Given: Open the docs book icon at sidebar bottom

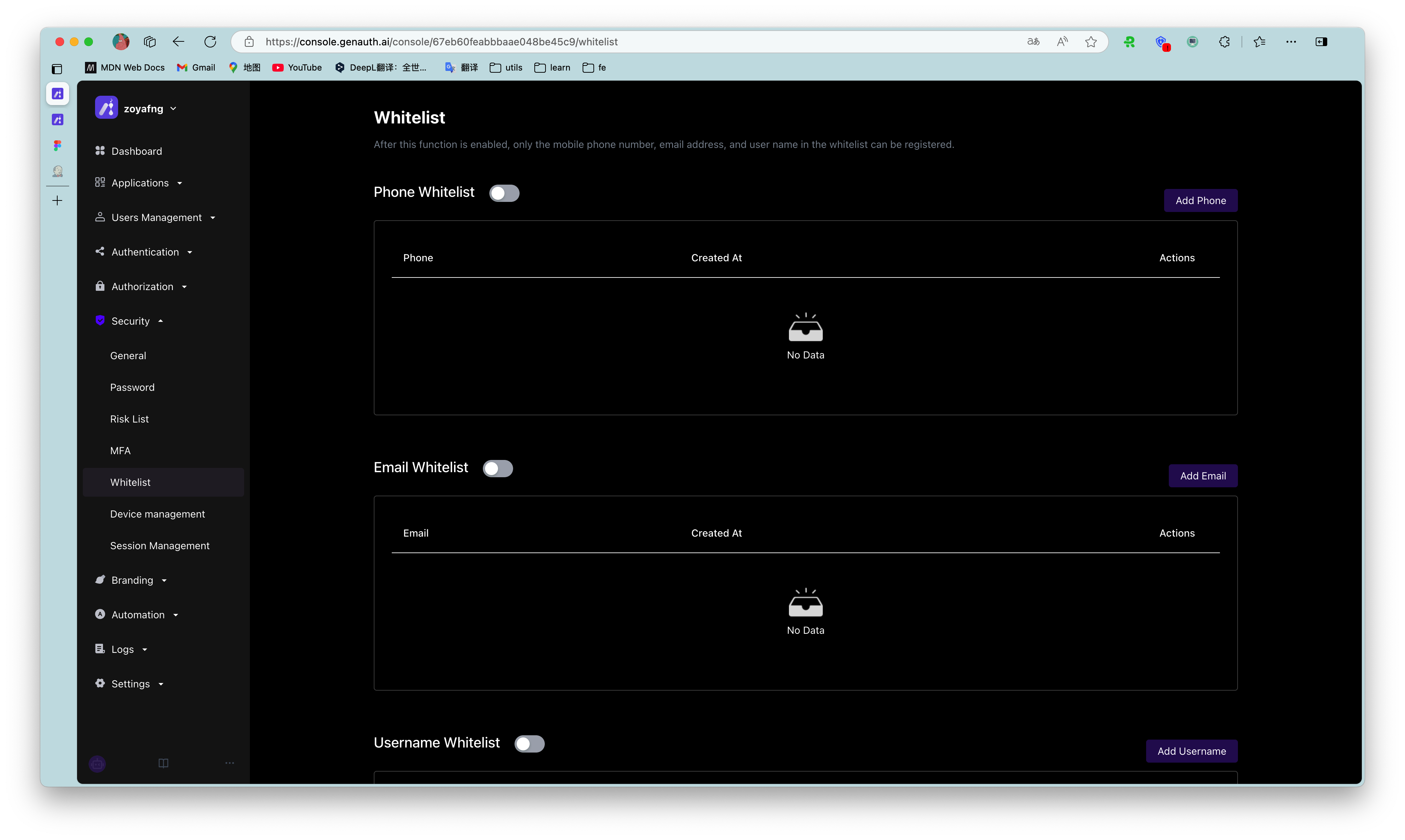Looking at the screenshot, I should pos(163,763).
